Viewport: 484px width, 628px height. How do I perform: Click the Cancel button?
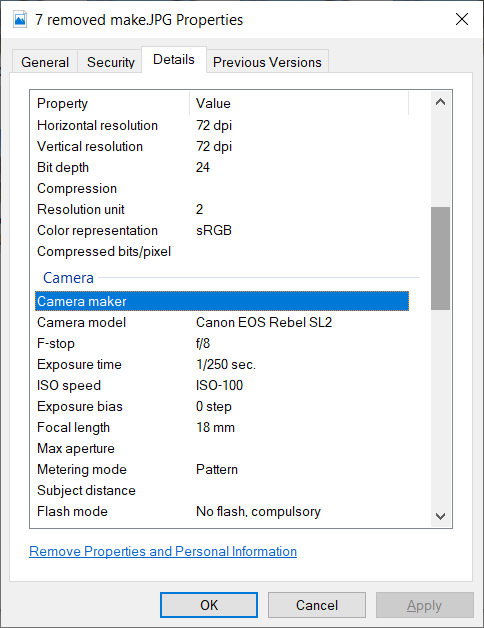click(x=317, y=605)
